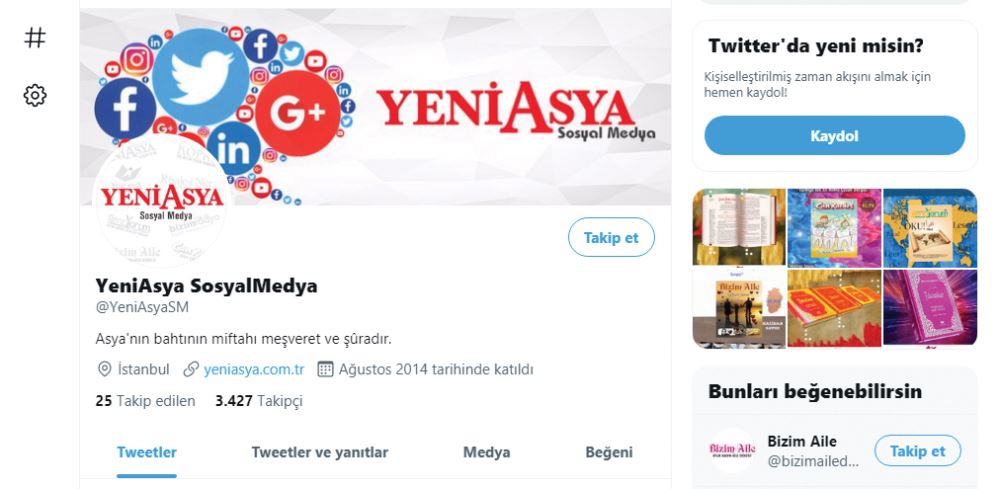Switch to the Tweetler ve yanıtlar tab
Viewport: 1000px width, 489px height.
coord(320,453)
